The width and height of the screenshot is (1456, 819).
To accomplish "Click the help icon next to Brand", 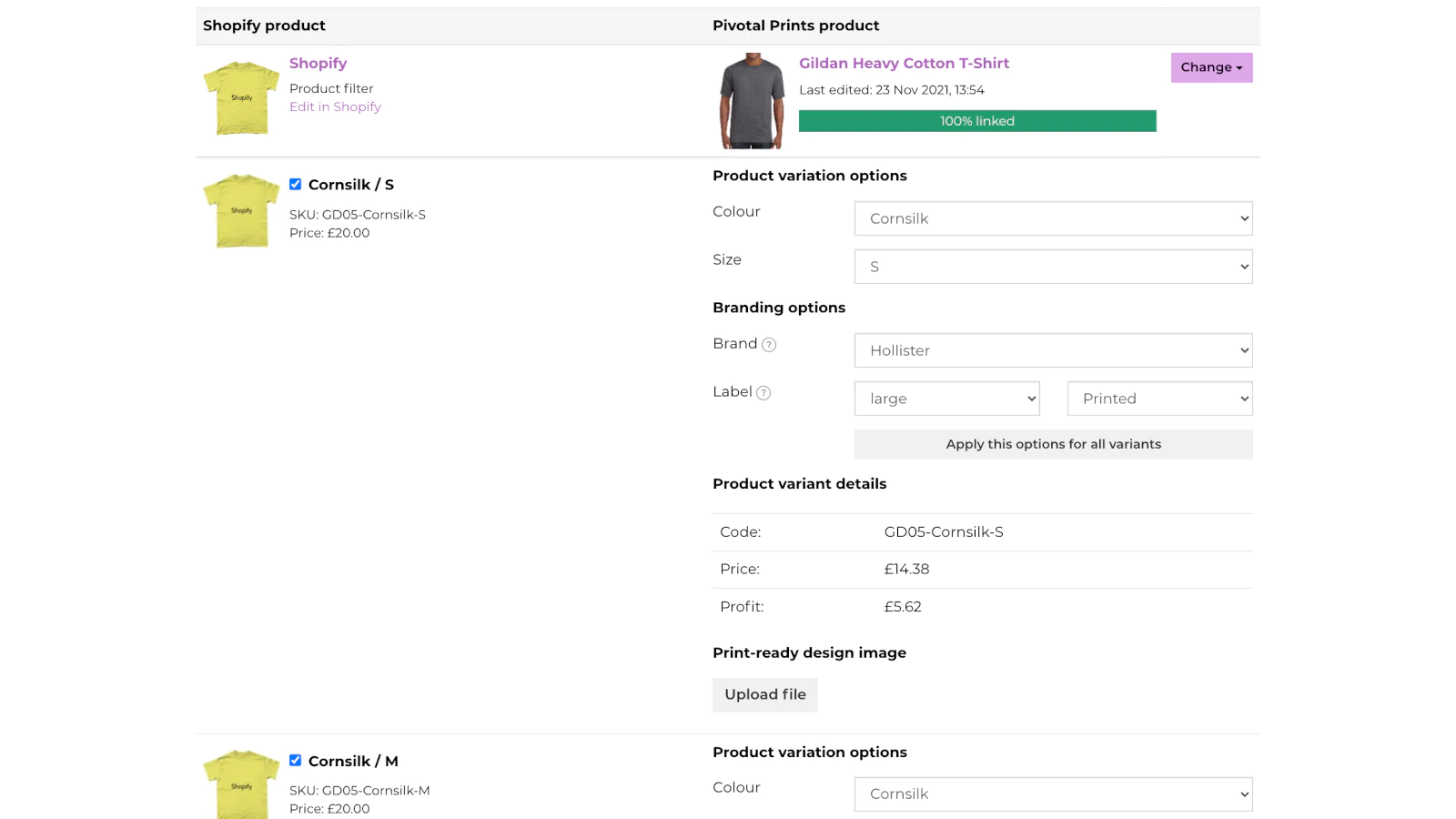I will click(769, 345).
